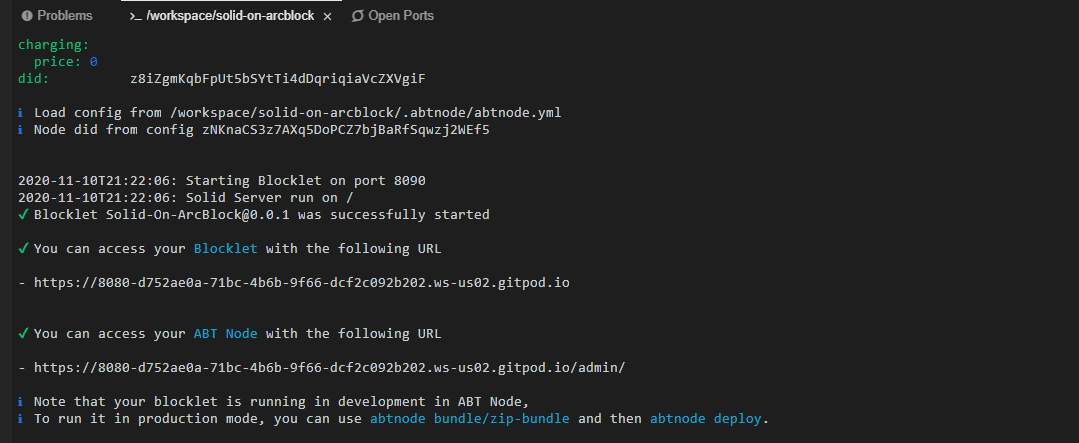This screenshot has height=443, width=1079.
Task: Click the Problems tab warning icon
Action: click(x=27, y=16)
